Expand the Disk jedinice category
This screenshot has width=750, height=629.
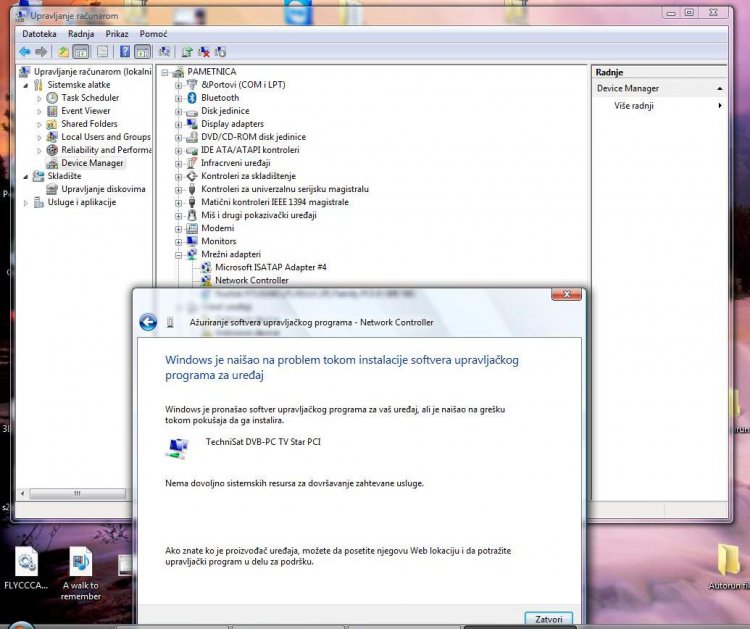178,111
